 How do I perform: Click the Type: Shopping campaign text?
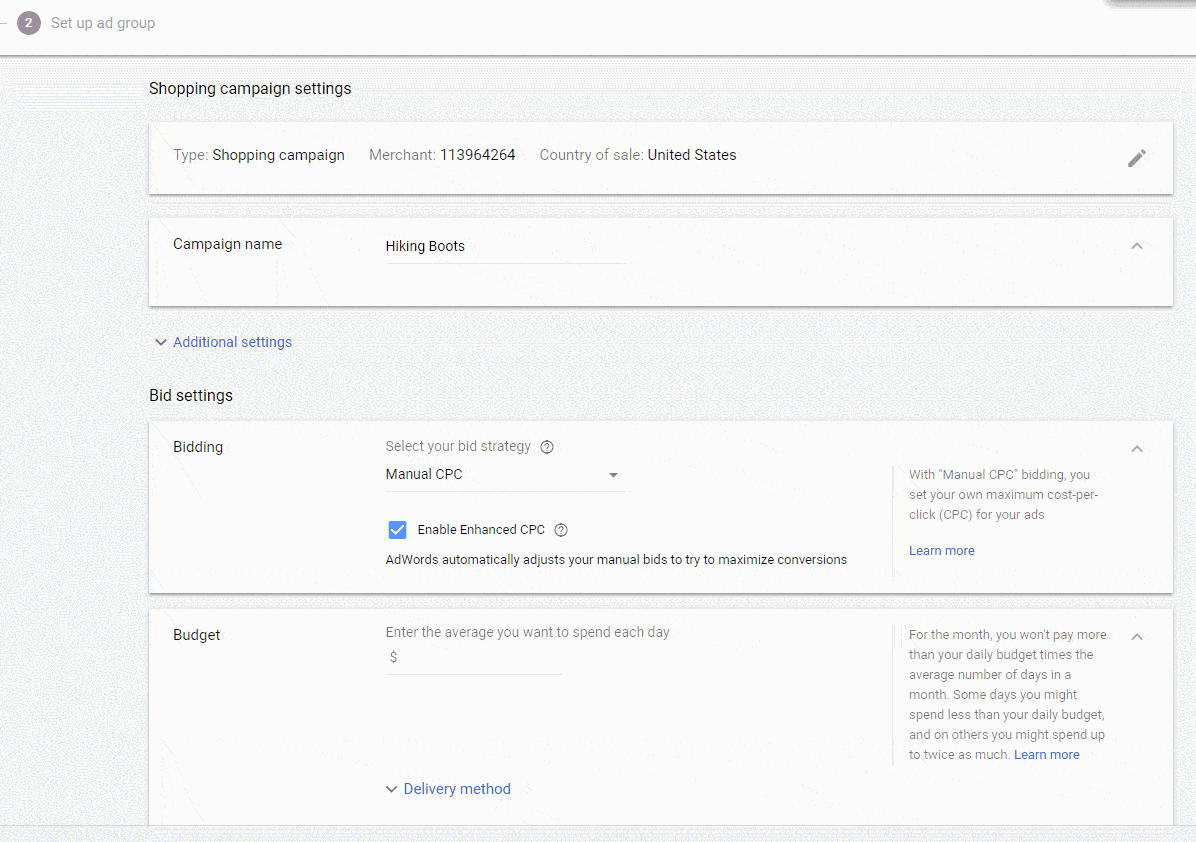259,155
